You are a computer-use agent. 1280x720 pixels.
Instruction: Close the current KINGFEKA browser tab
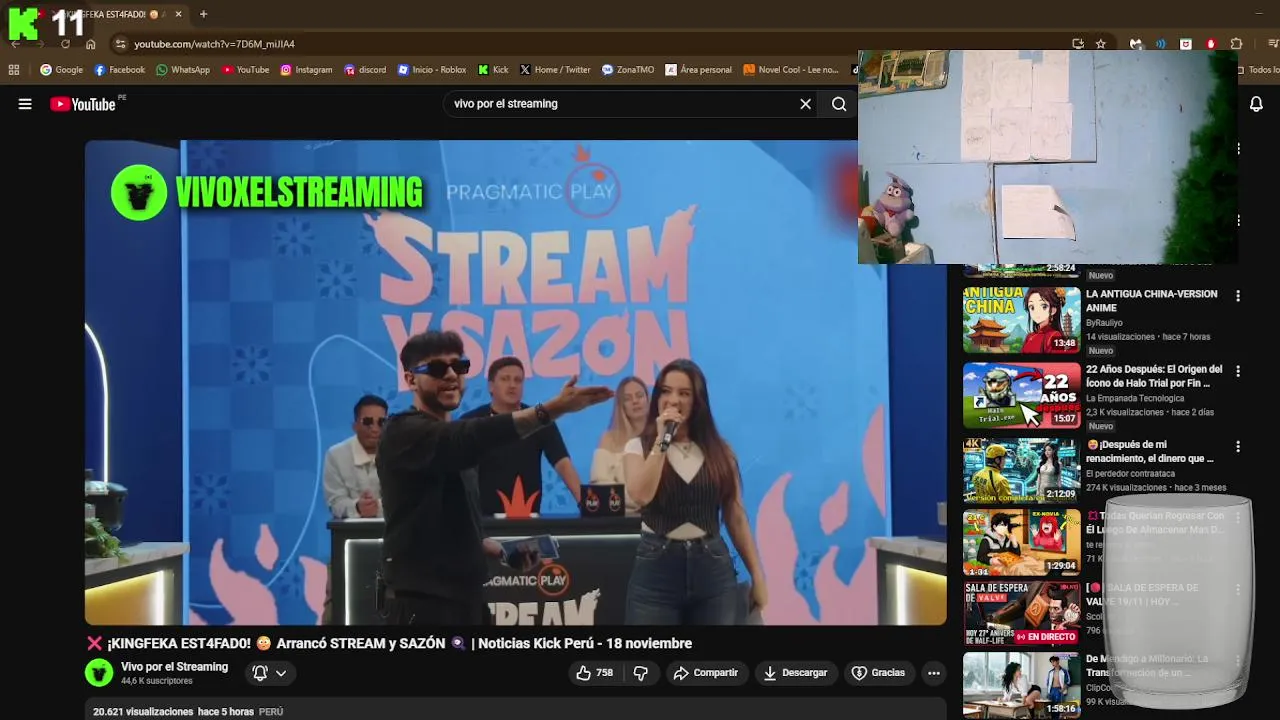(178, 14)
